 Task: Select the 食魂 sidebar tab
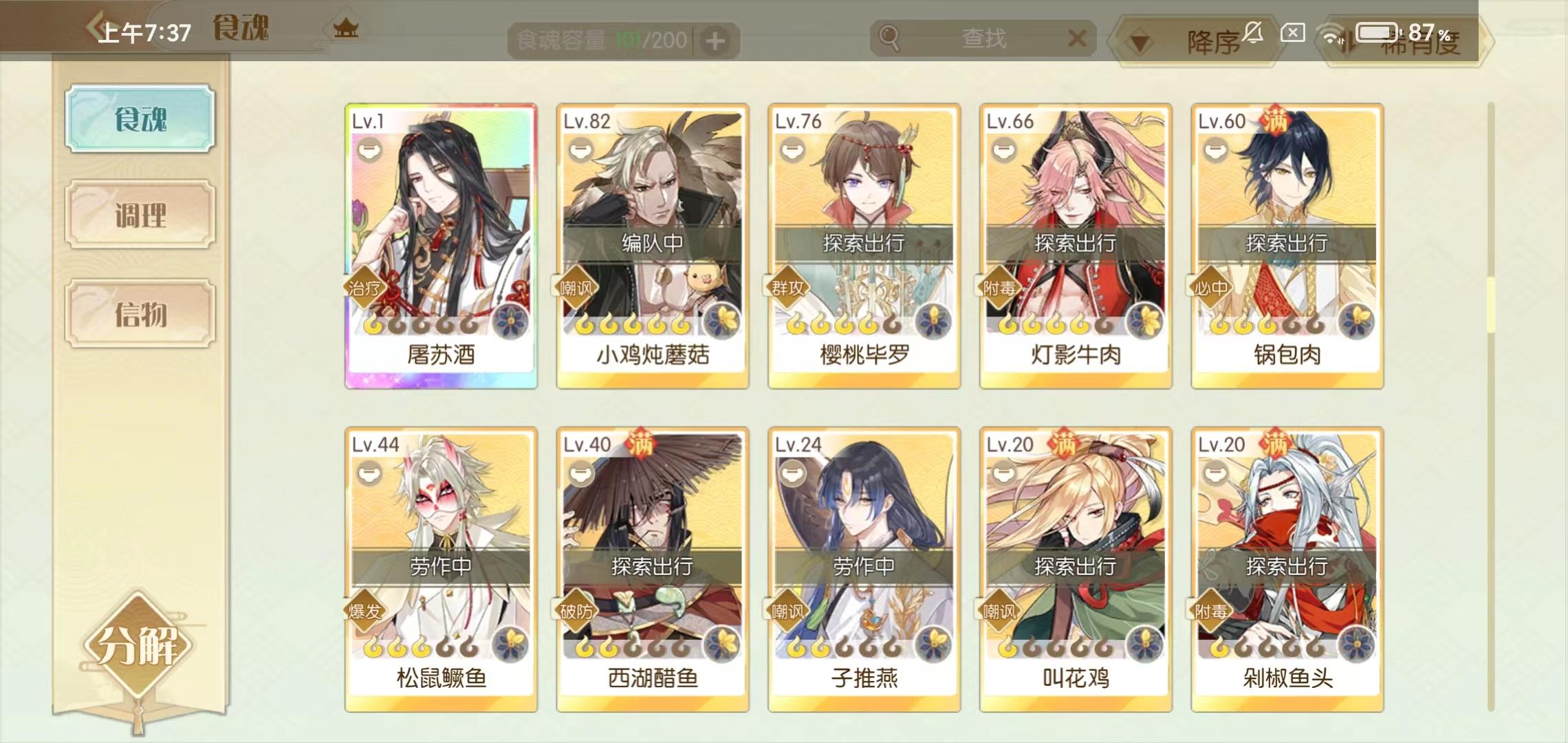pyautogui.click(x=140, y=118)
